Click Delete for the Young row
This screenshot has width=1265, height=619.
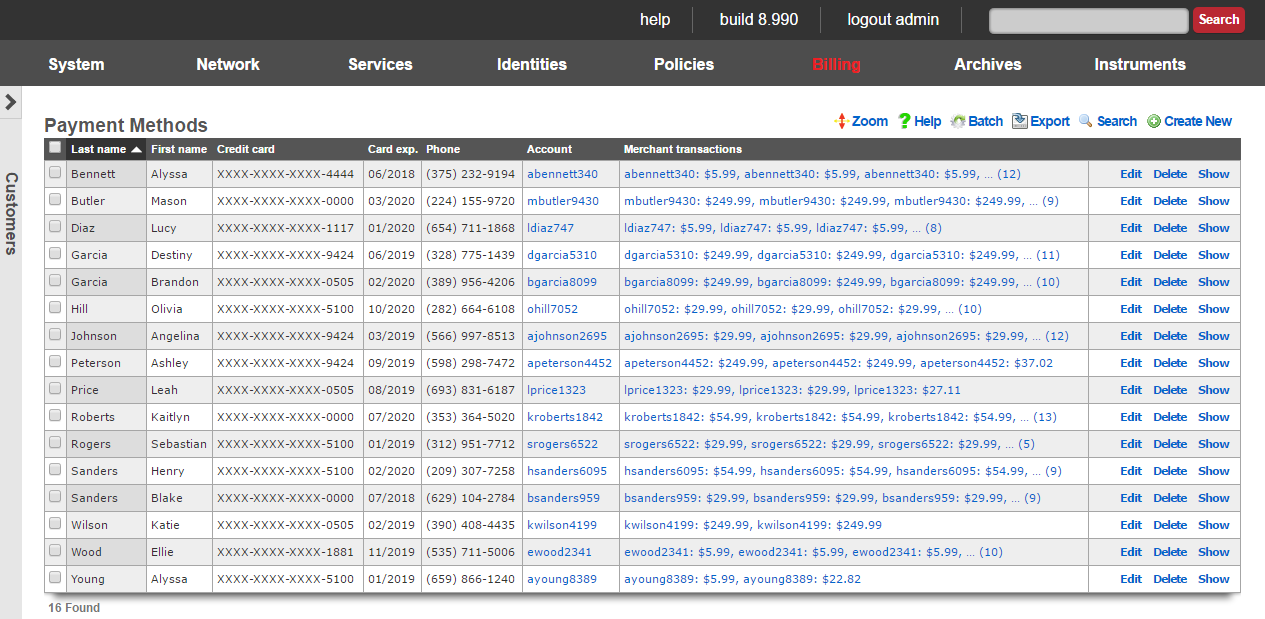point(1169,579)
